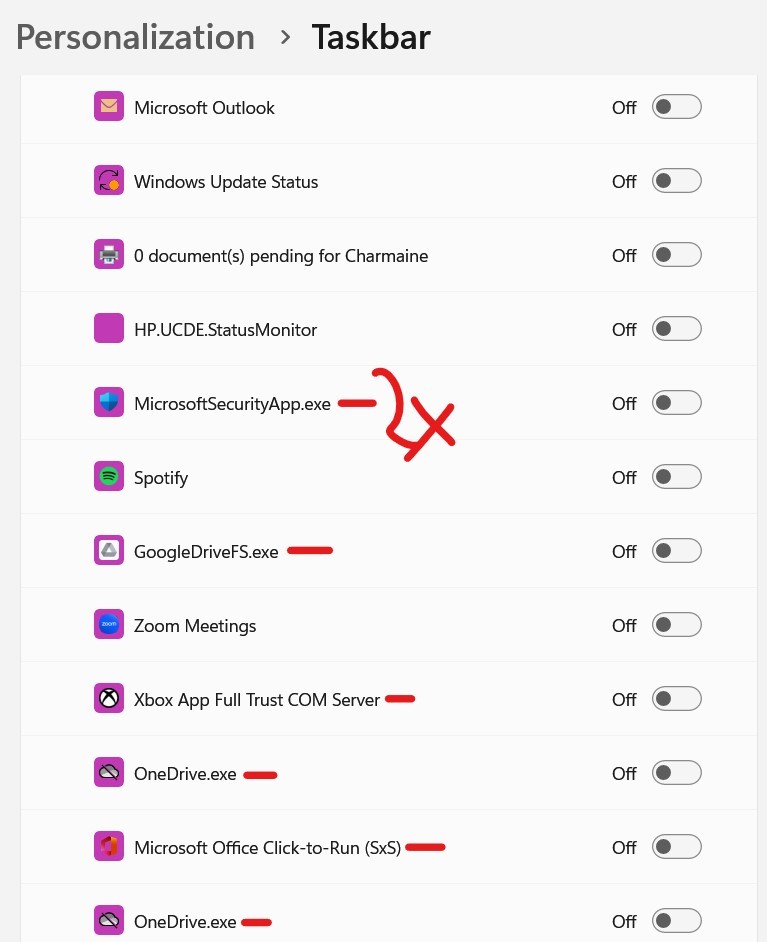The height and width of the screenshot is (942, 767).
Task: Click the MicrosoftSecurityApp shield icon
Action: [108, 402]
